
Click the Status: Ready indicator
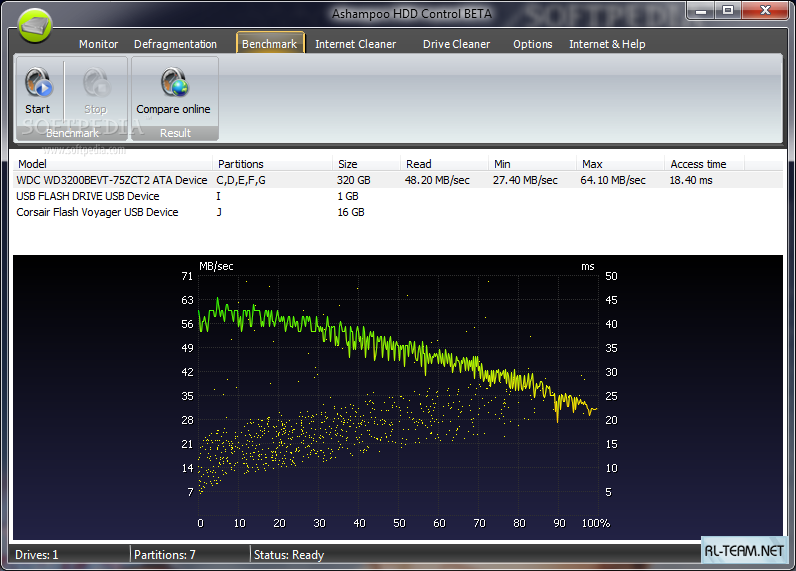(x=289, y=555)
